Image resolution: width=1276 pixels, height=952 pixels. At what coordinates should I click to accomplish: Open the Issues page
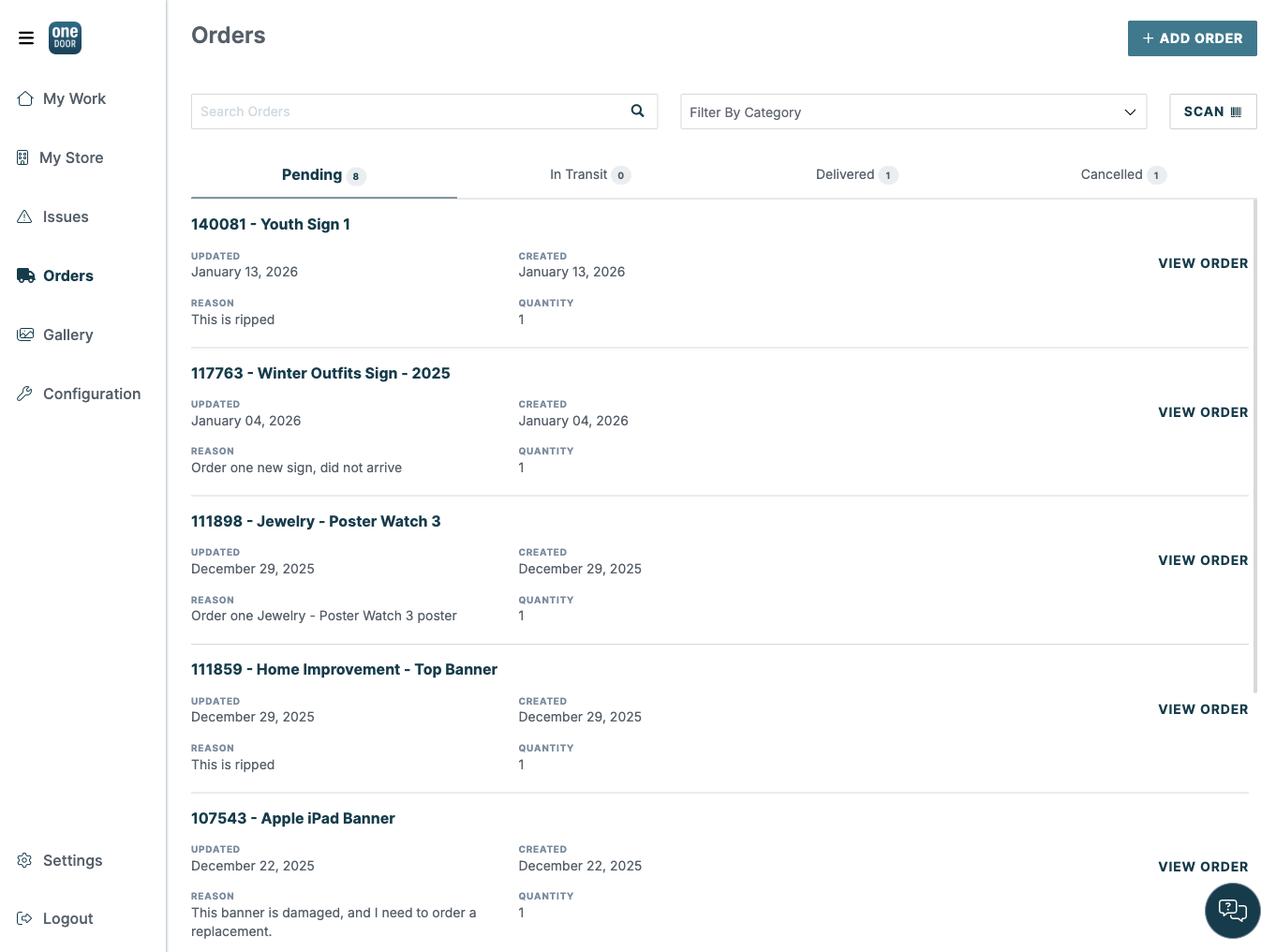[66, 217]
